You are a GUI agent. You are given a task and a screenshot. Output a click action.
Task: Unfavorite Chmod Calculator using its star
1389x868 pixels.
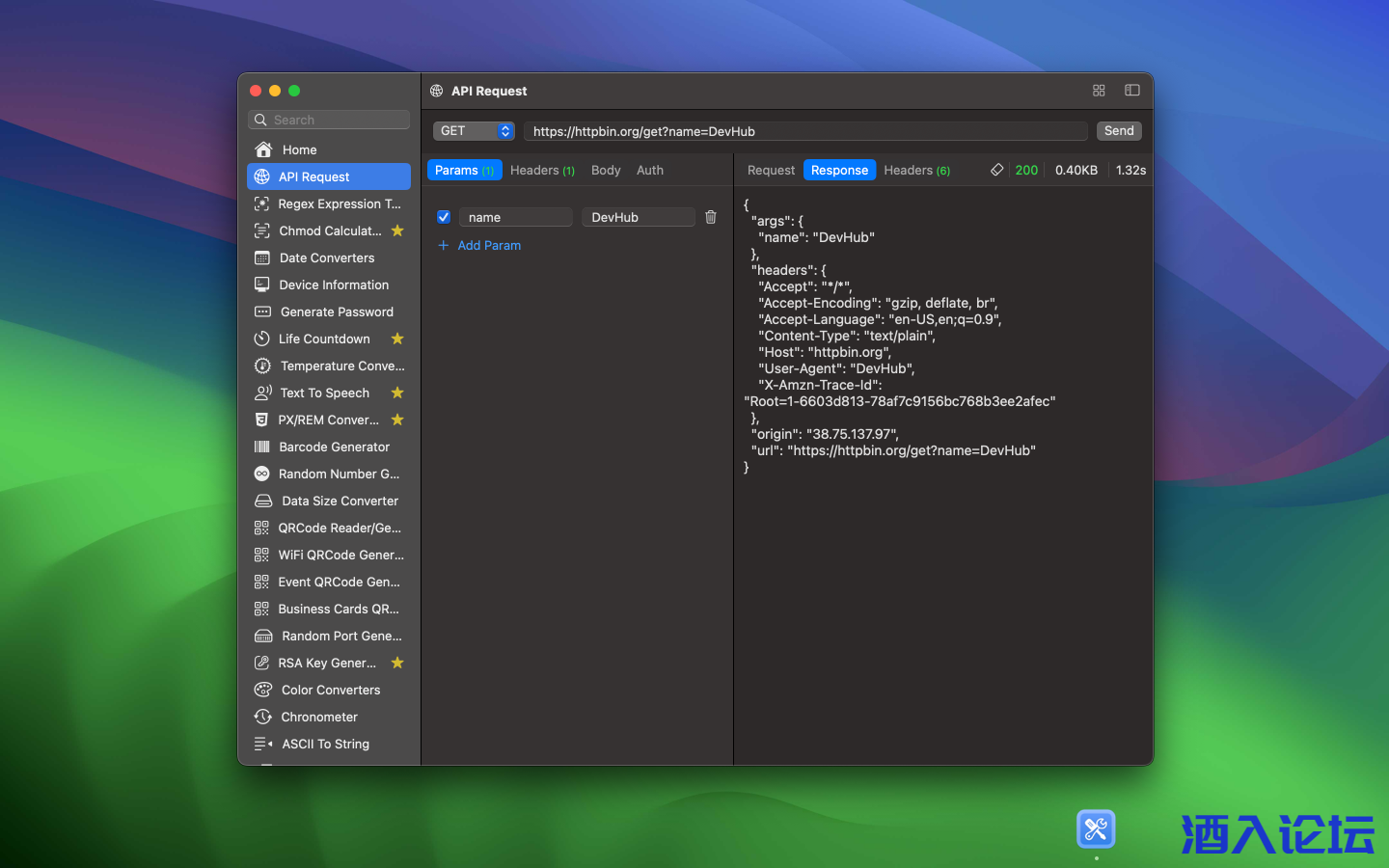coord(397,231)
